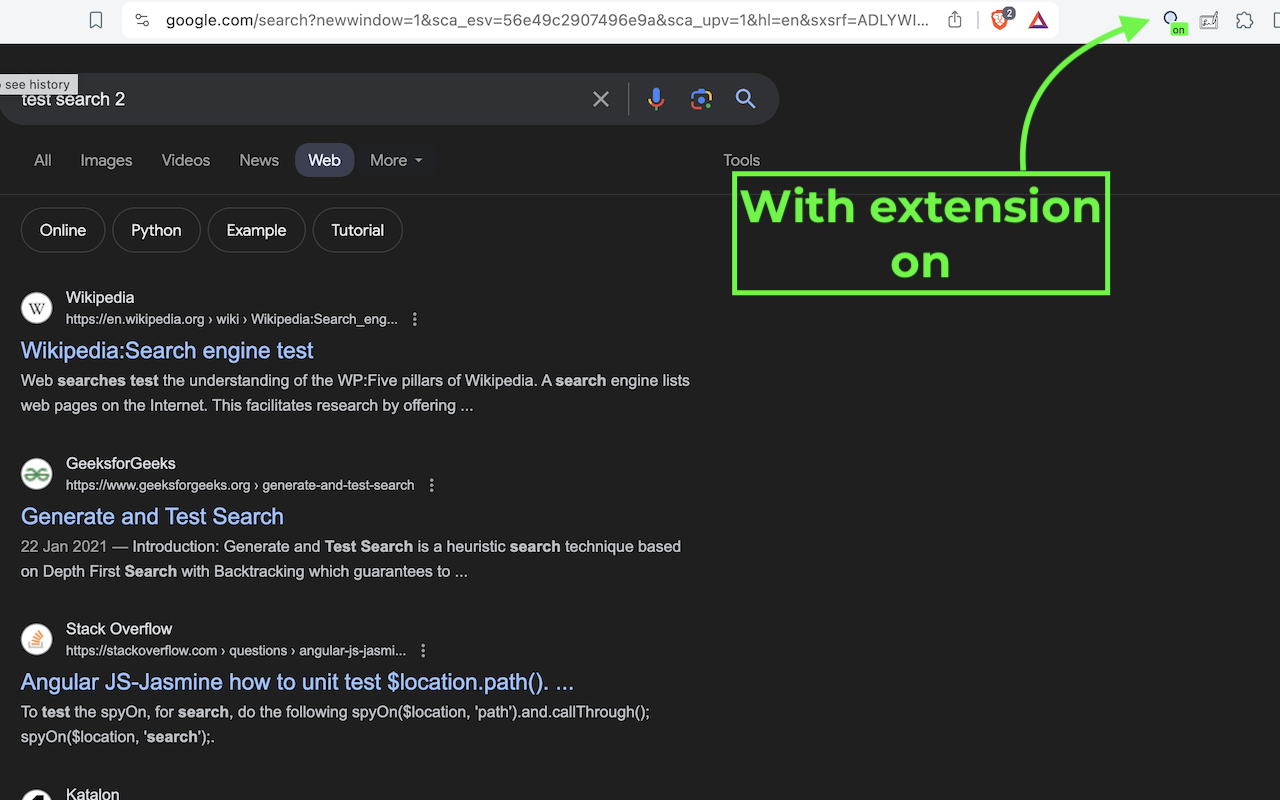Click into the 'test search 2' search field
The height and width of the screenshot is (800, 1280).
(x=300, y=99)
